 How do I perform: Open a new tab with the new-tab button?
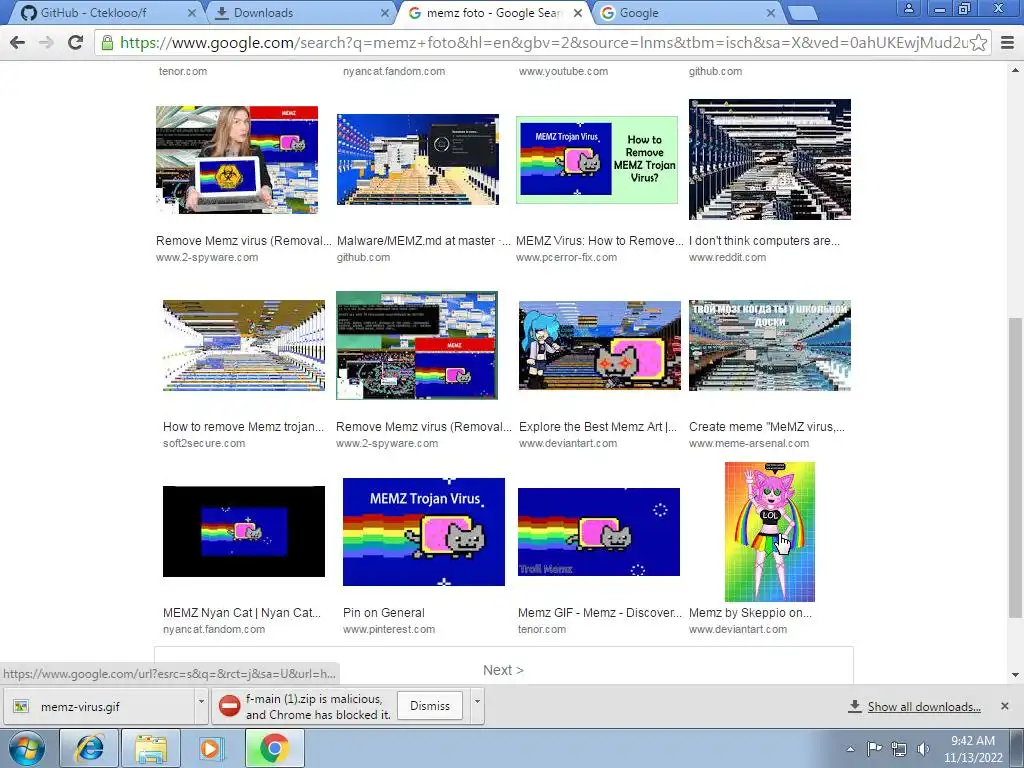(801, 13)
